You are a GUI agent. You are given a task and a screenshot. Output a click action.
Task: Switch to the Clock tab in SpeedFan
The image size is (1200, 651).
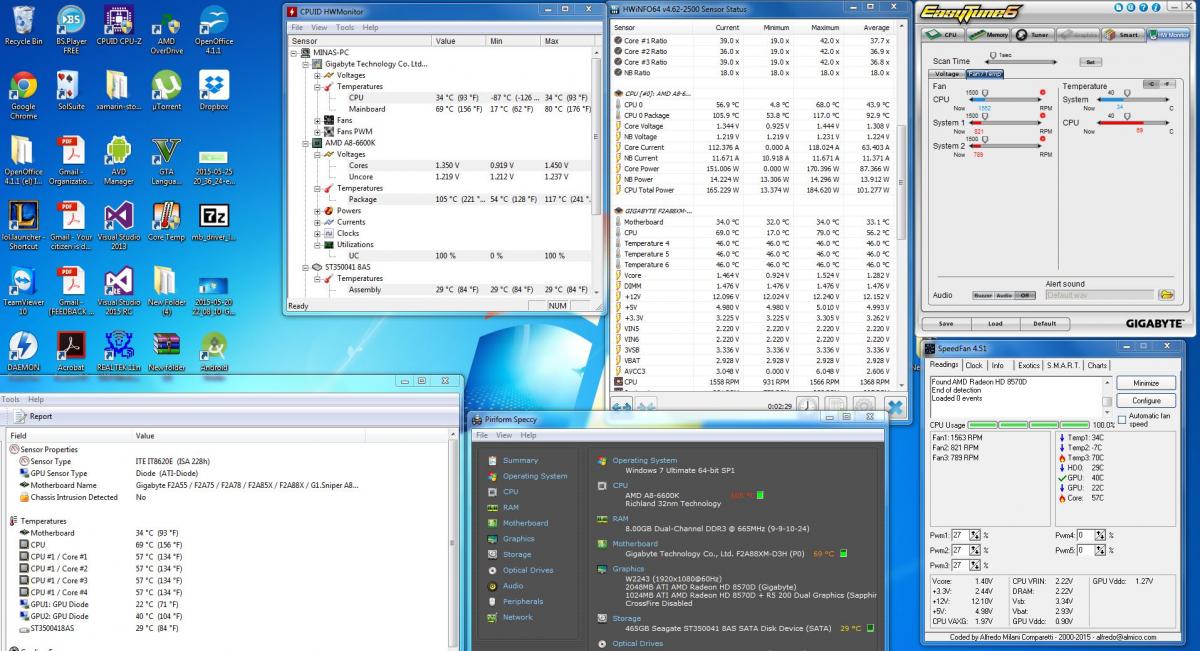(974, 365)
